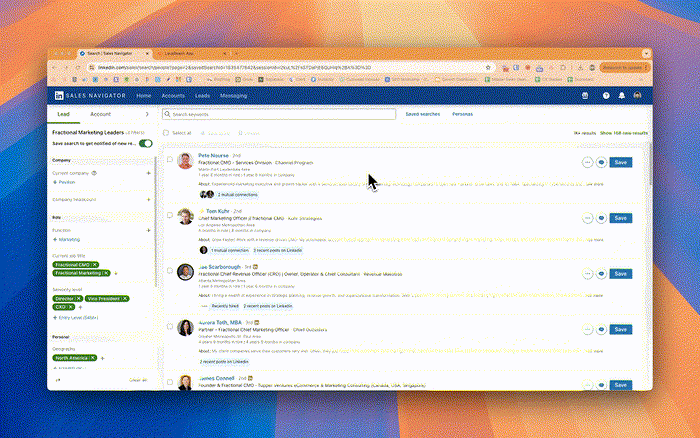Open the notifications bell icon

(621, 96)
